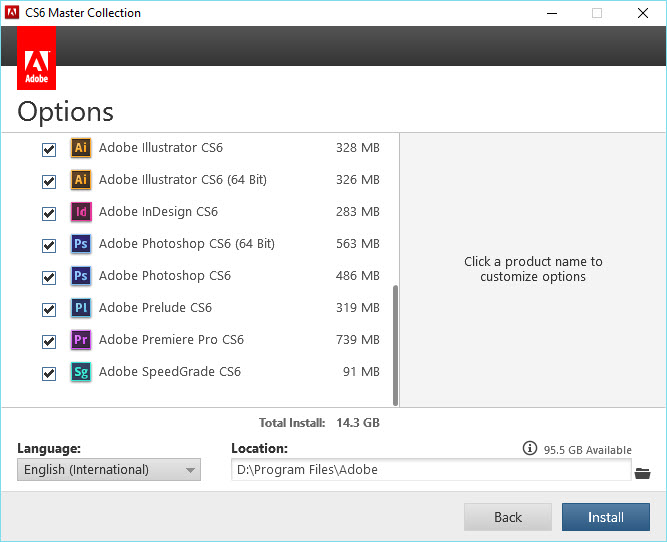
Task: Uncheck Adobe Premiere Pro CS6 checkbox
Action: [x=49, y=342]
